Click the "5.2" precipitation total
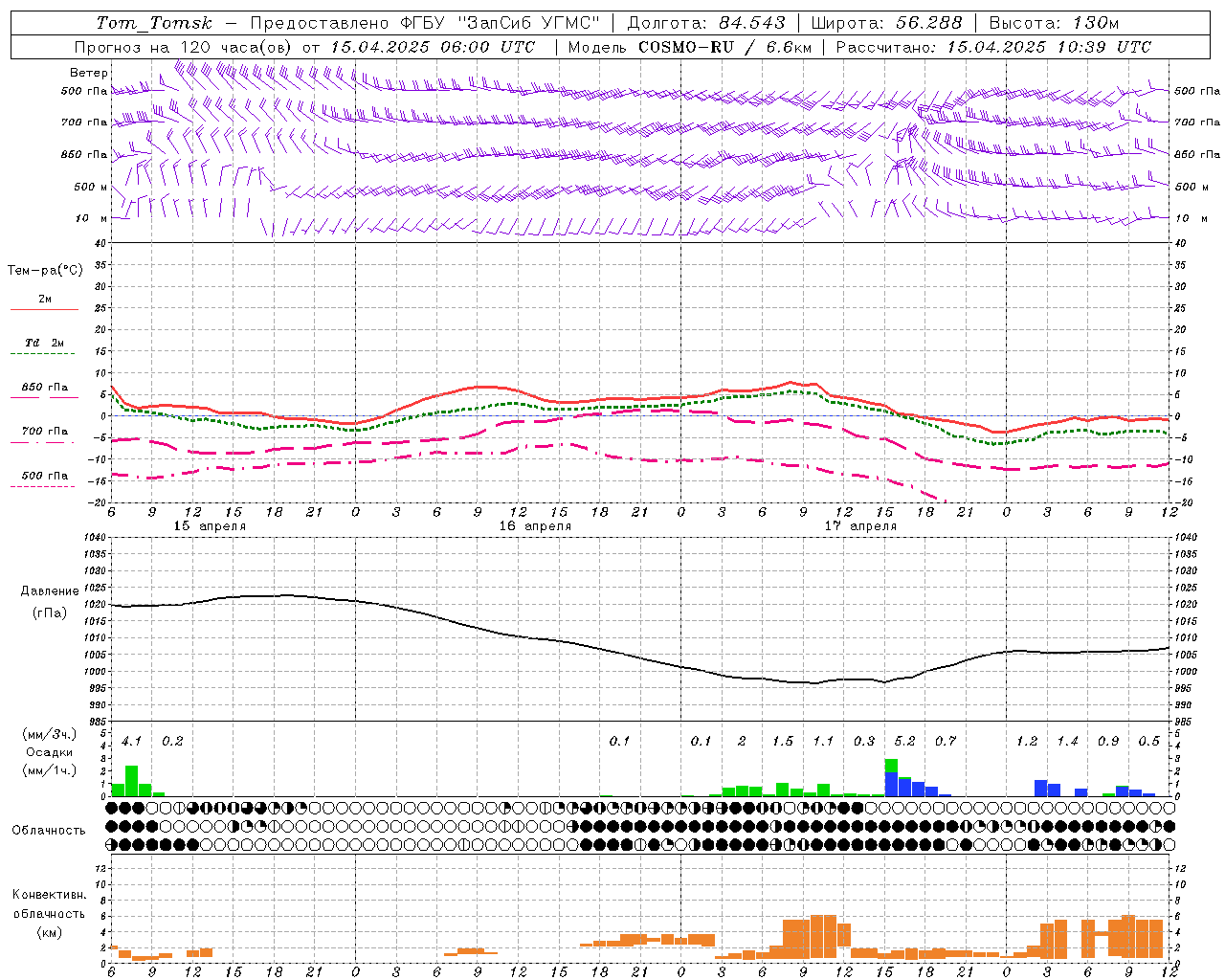This screenshot has height=980, width=1225. click(904, 741)
